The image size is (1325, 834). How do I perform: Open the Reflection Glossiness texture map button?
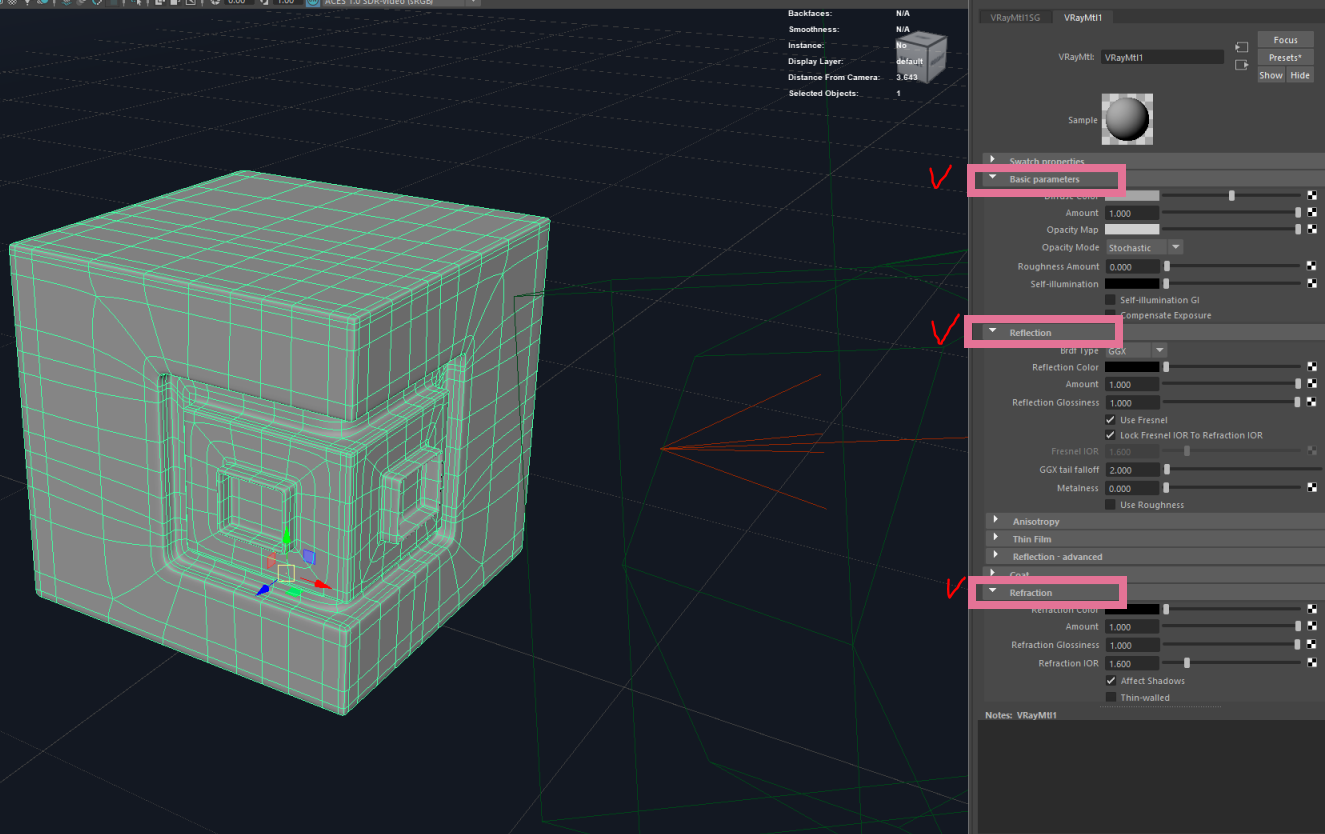click(x=1311, y=402)
